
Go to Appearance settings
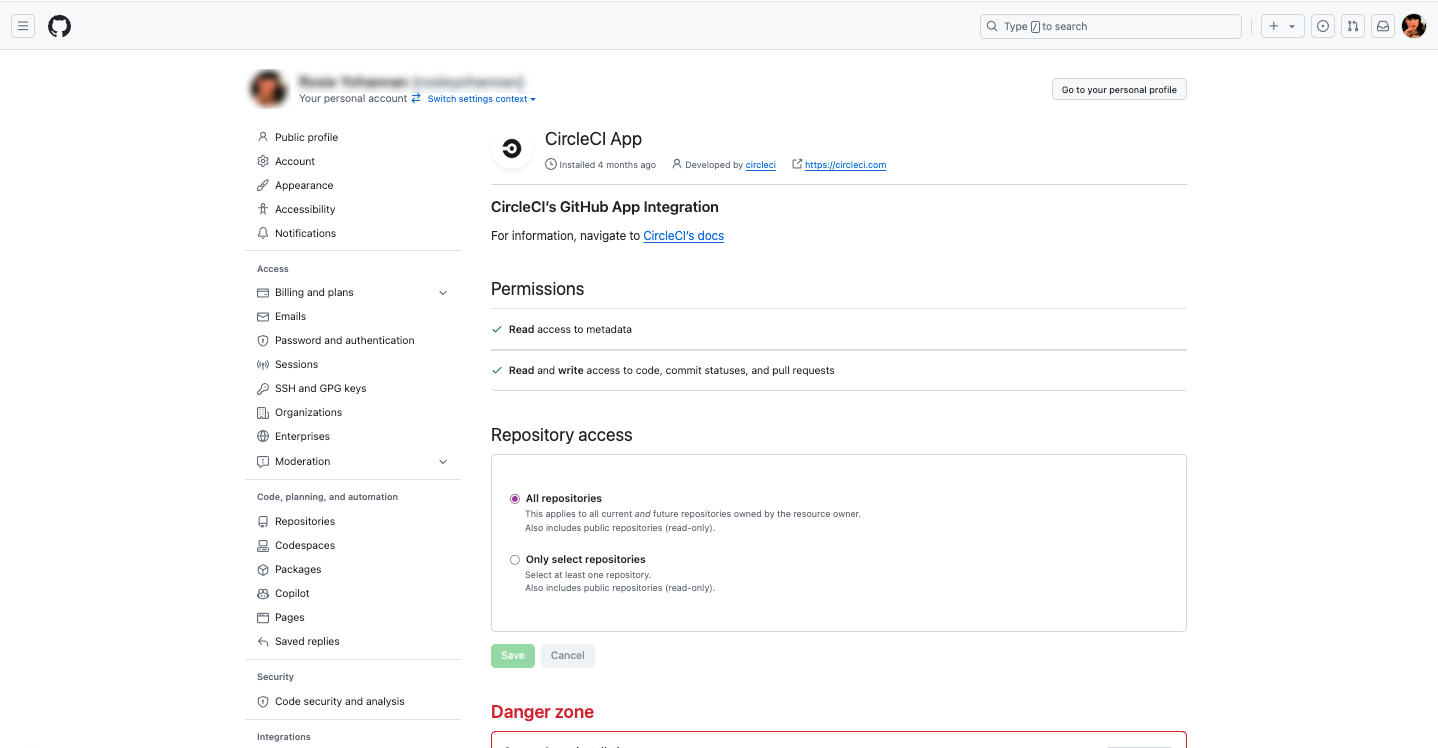(x=304, y=185)
